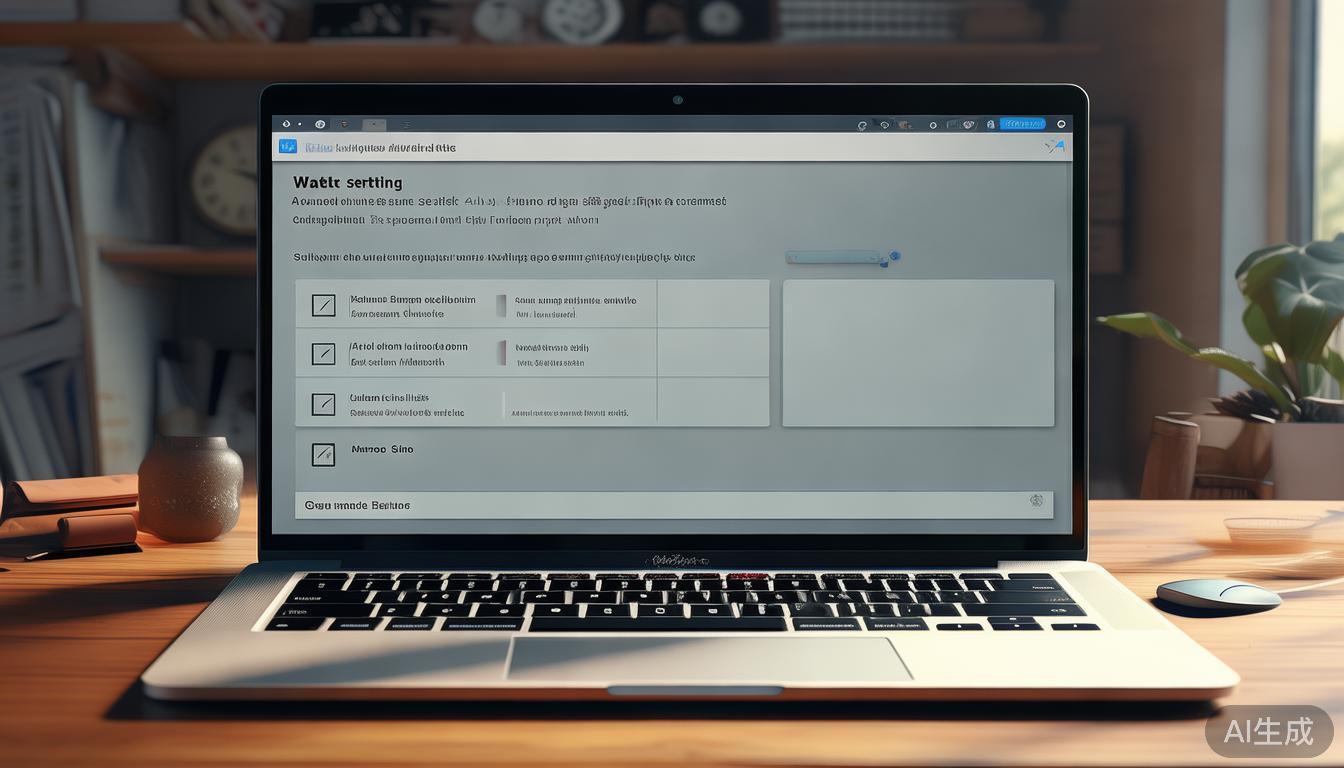Click the empty preview panel on the right
The image size is (1344, 768).
(x=917, y=353)
